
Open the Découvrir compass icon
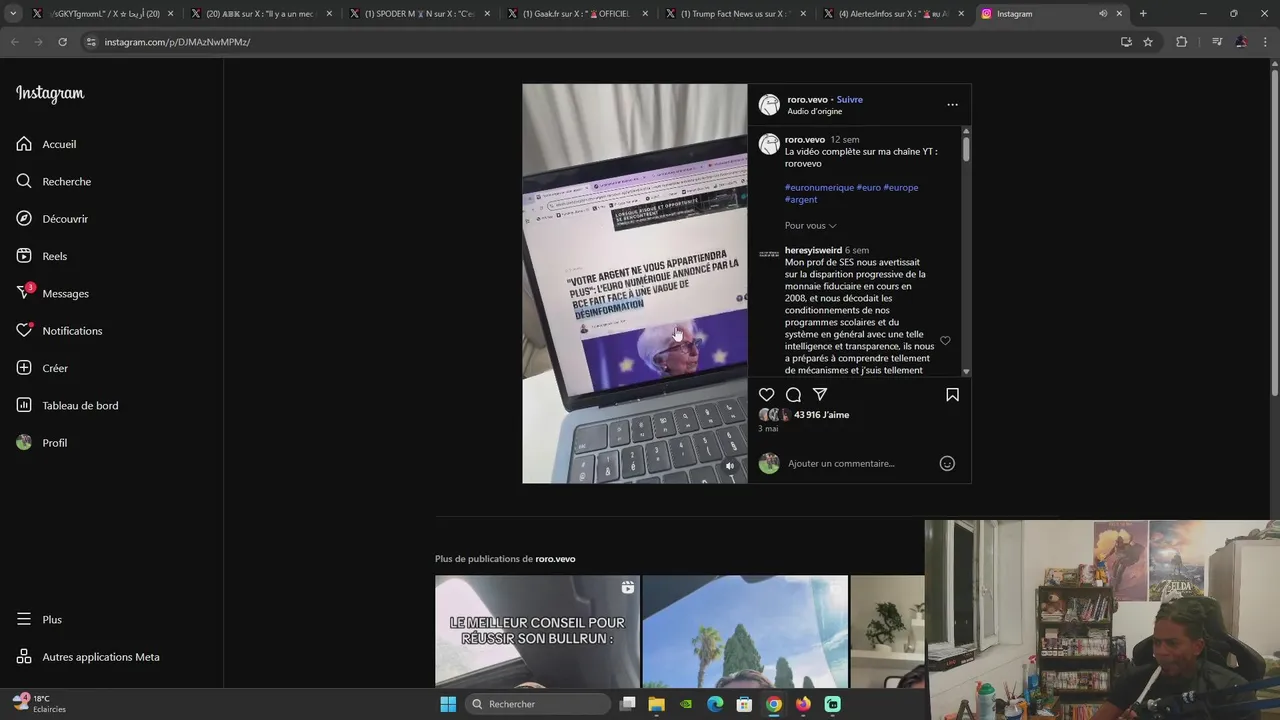24,218
